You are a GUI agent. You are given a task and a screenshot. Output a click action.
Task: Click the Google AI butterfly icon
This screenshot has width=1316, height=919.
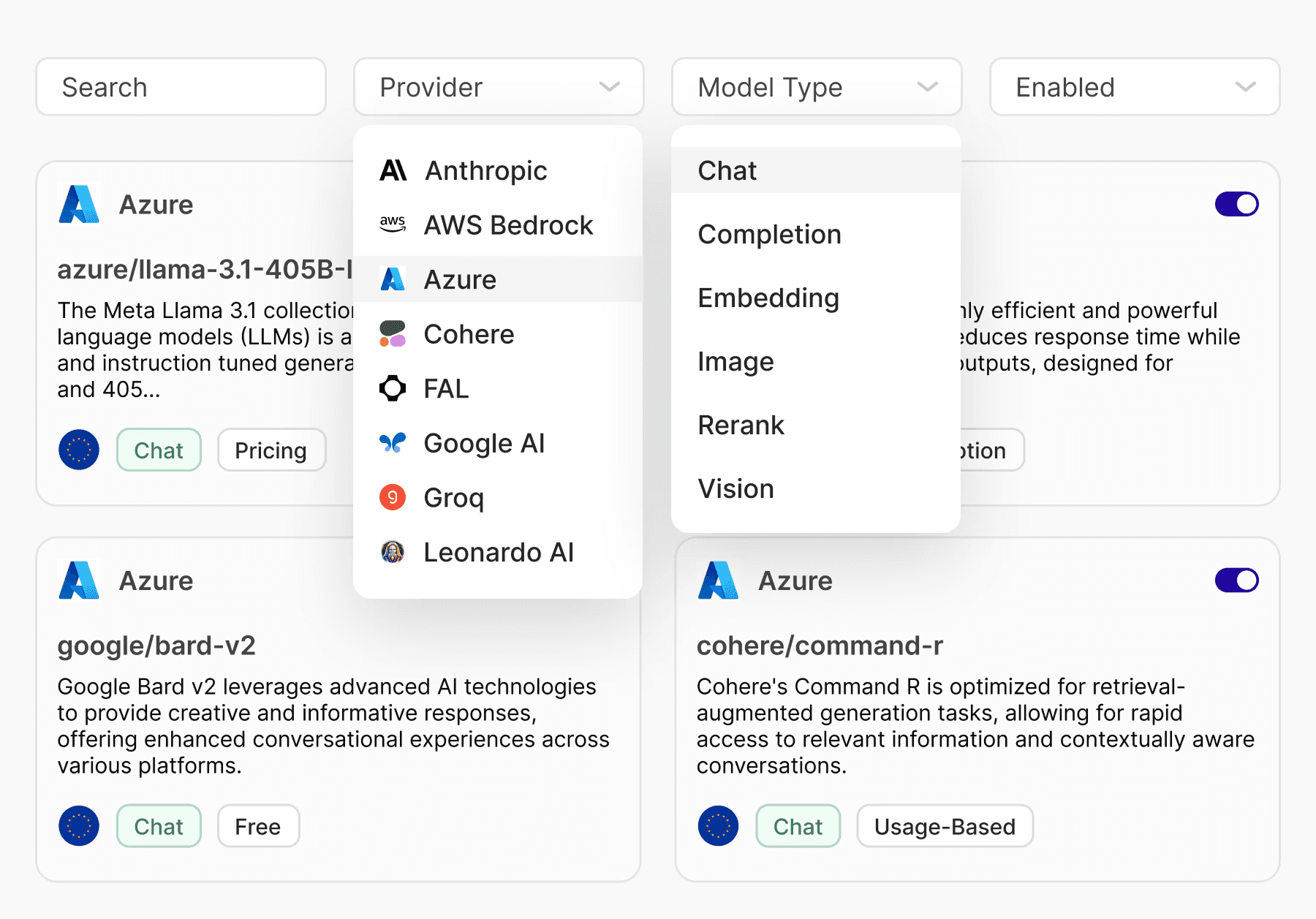click(x=393, y=443)
